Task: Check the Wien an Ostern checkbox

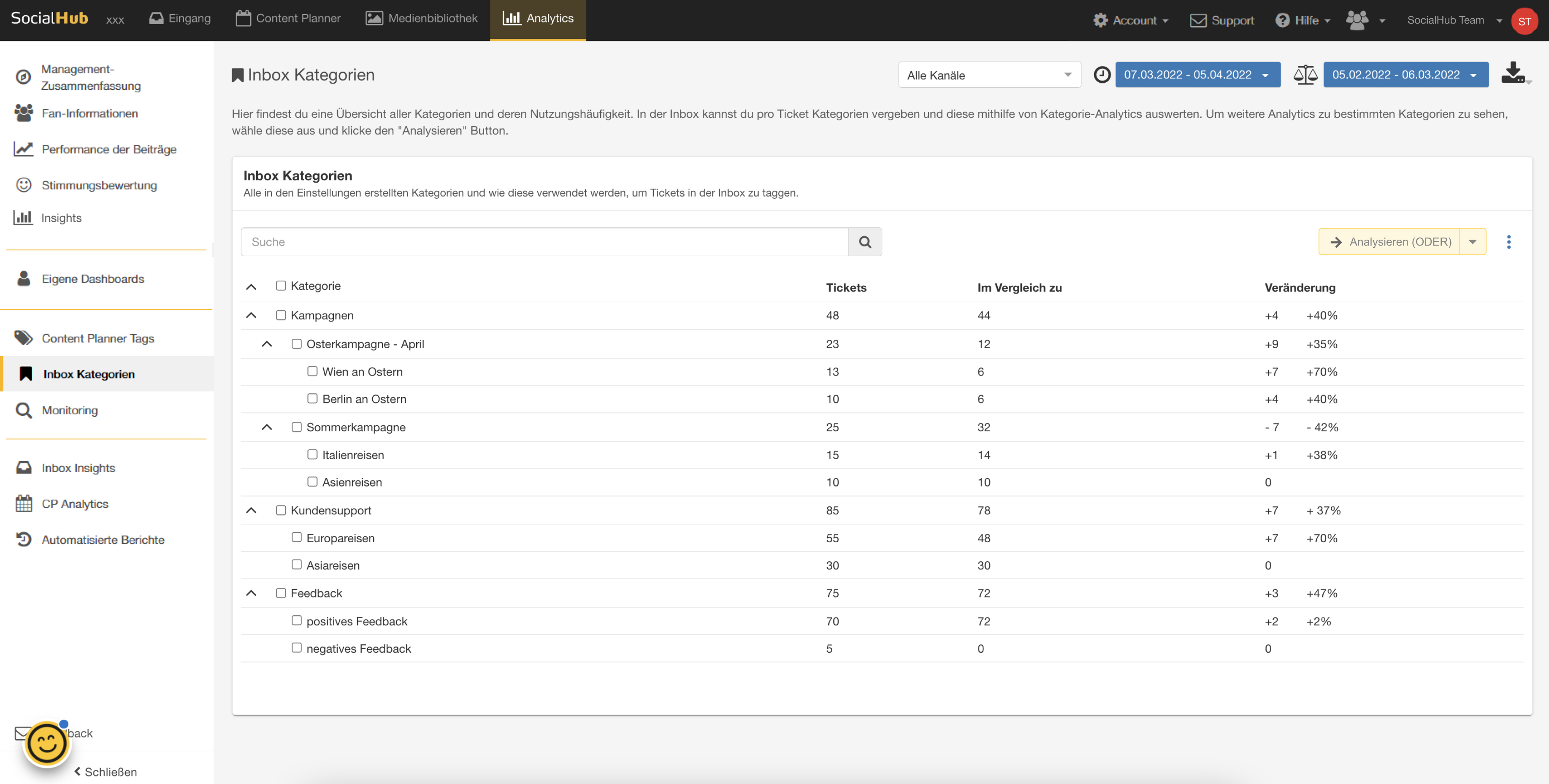Action: 312,371
